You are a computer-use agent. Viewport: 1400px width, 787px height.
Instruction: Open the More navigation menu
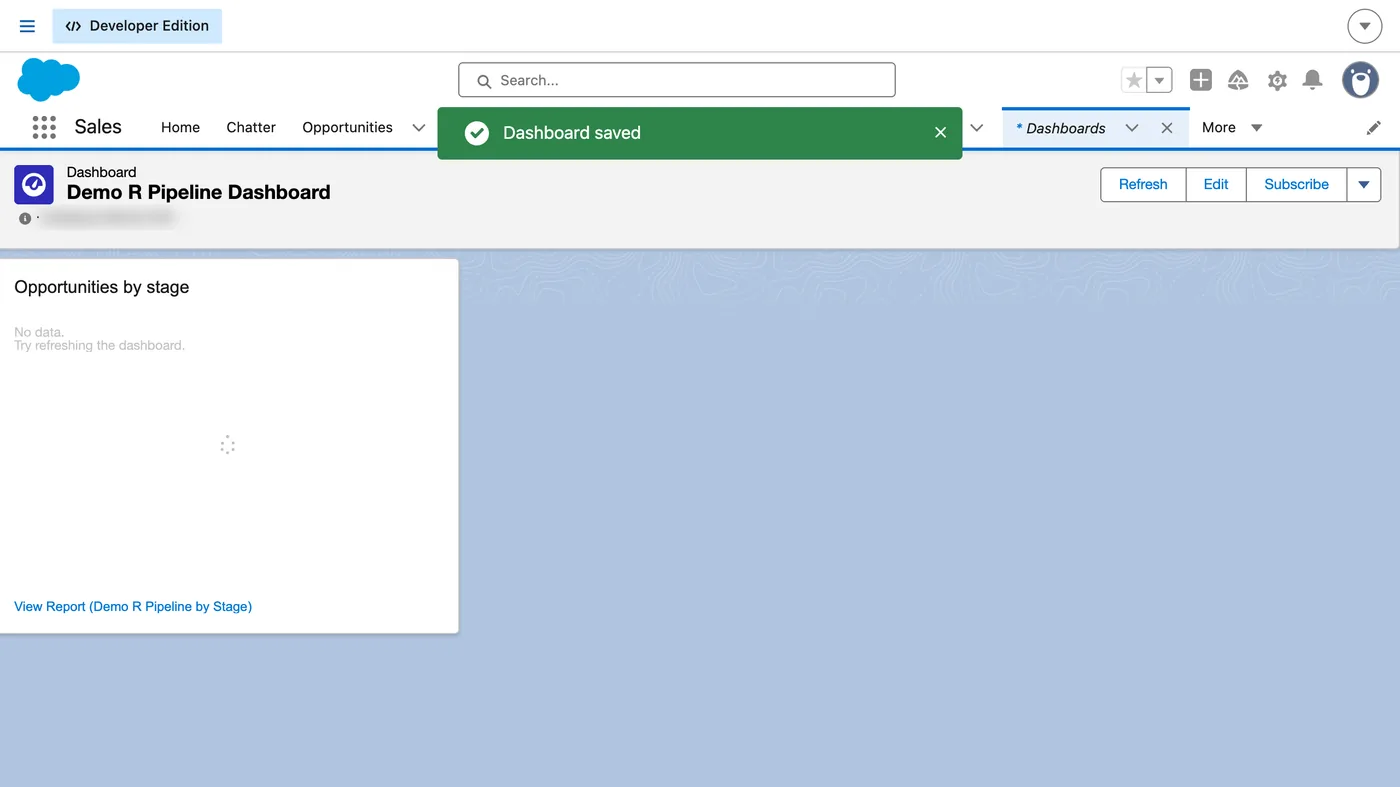(1232, 127)
